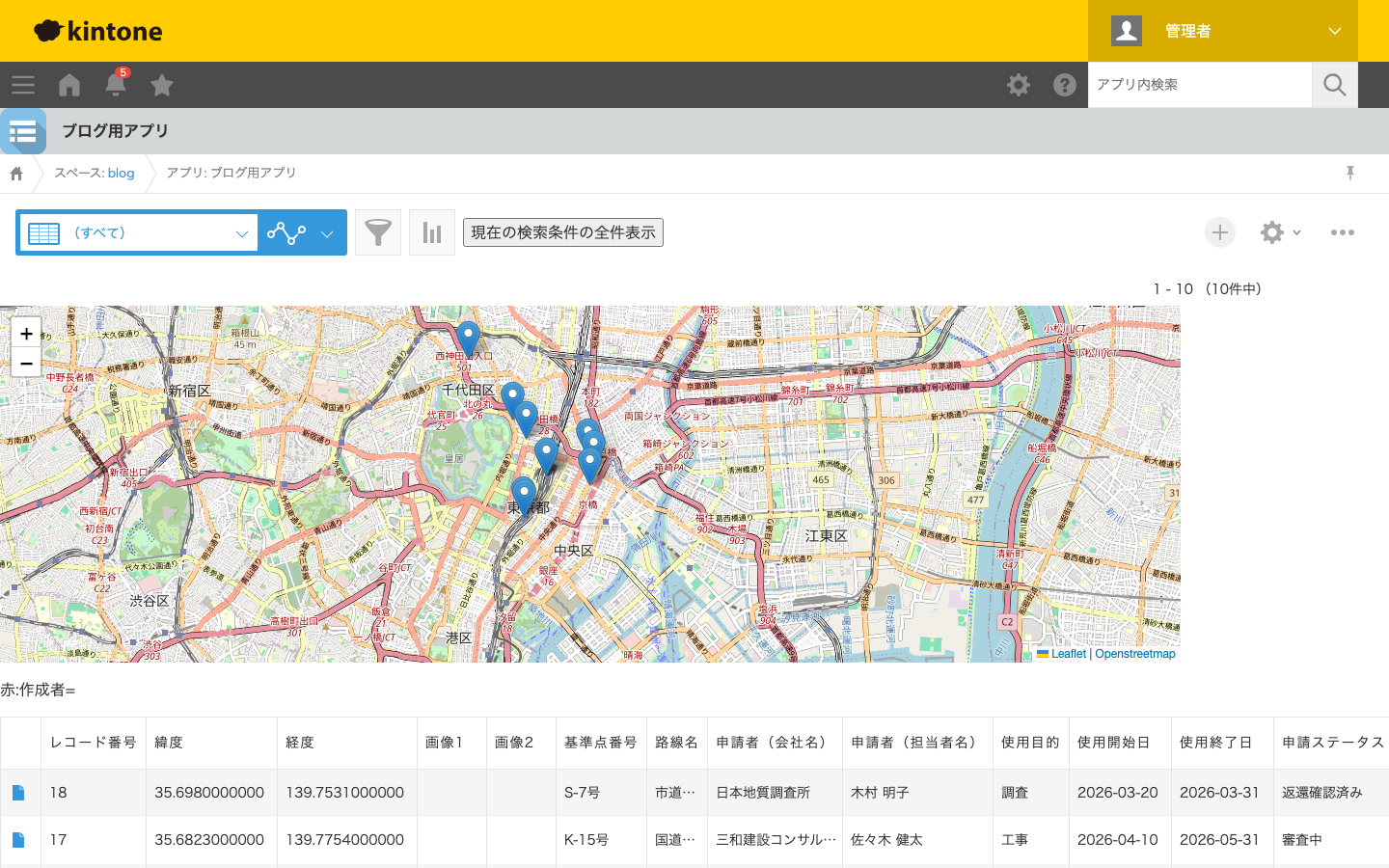This screenshot has width=1389, height=868.
Task: Pin the app using the pushpin icon
Action: 1350,173
